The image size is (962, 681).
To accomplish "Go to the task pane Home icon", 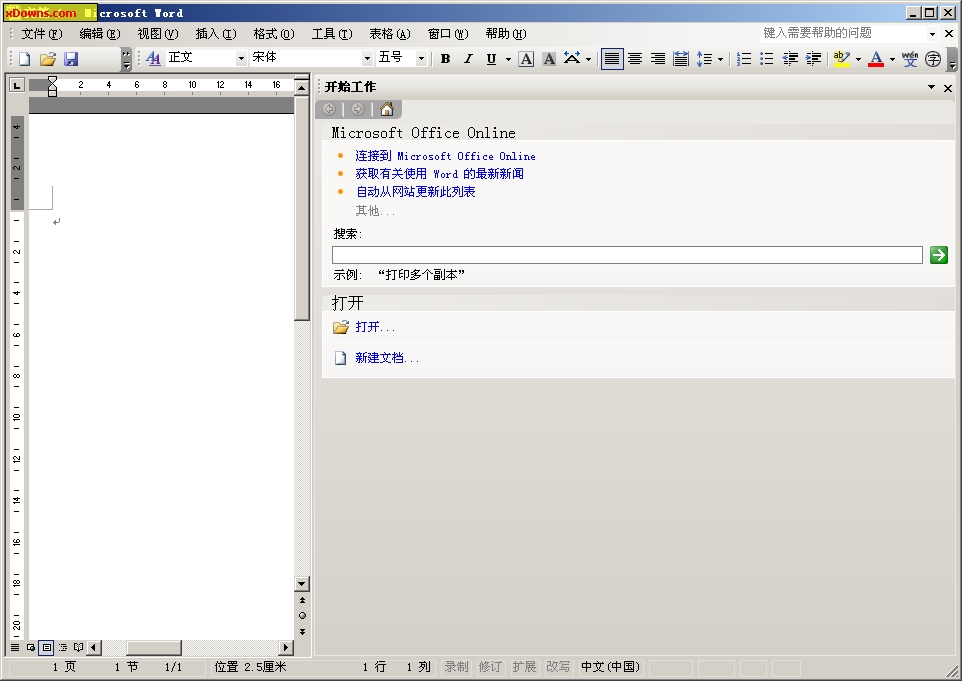I will point(387,109).
